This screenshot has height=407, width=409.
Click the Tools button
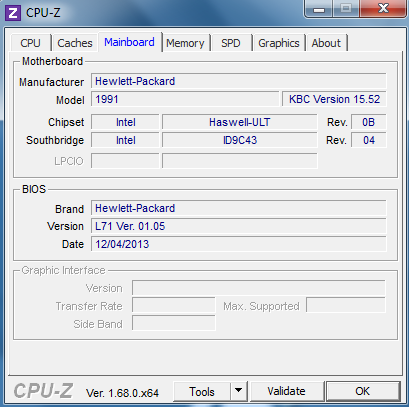tap(202, 391)
